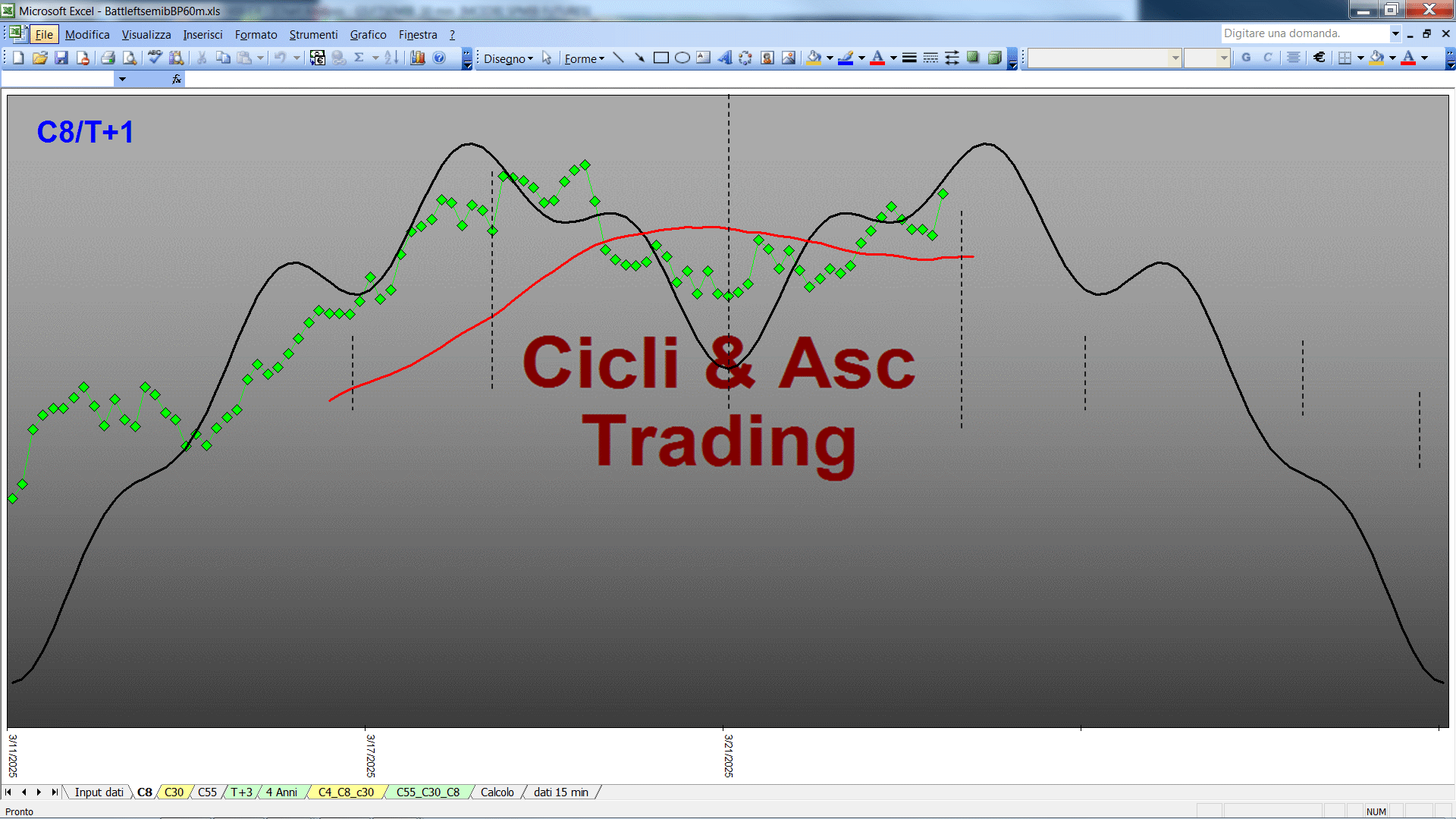The height and width of the screenshot is (819, 1456).
Task: Click the Undo arrow icon
Action: pos(280,58)
